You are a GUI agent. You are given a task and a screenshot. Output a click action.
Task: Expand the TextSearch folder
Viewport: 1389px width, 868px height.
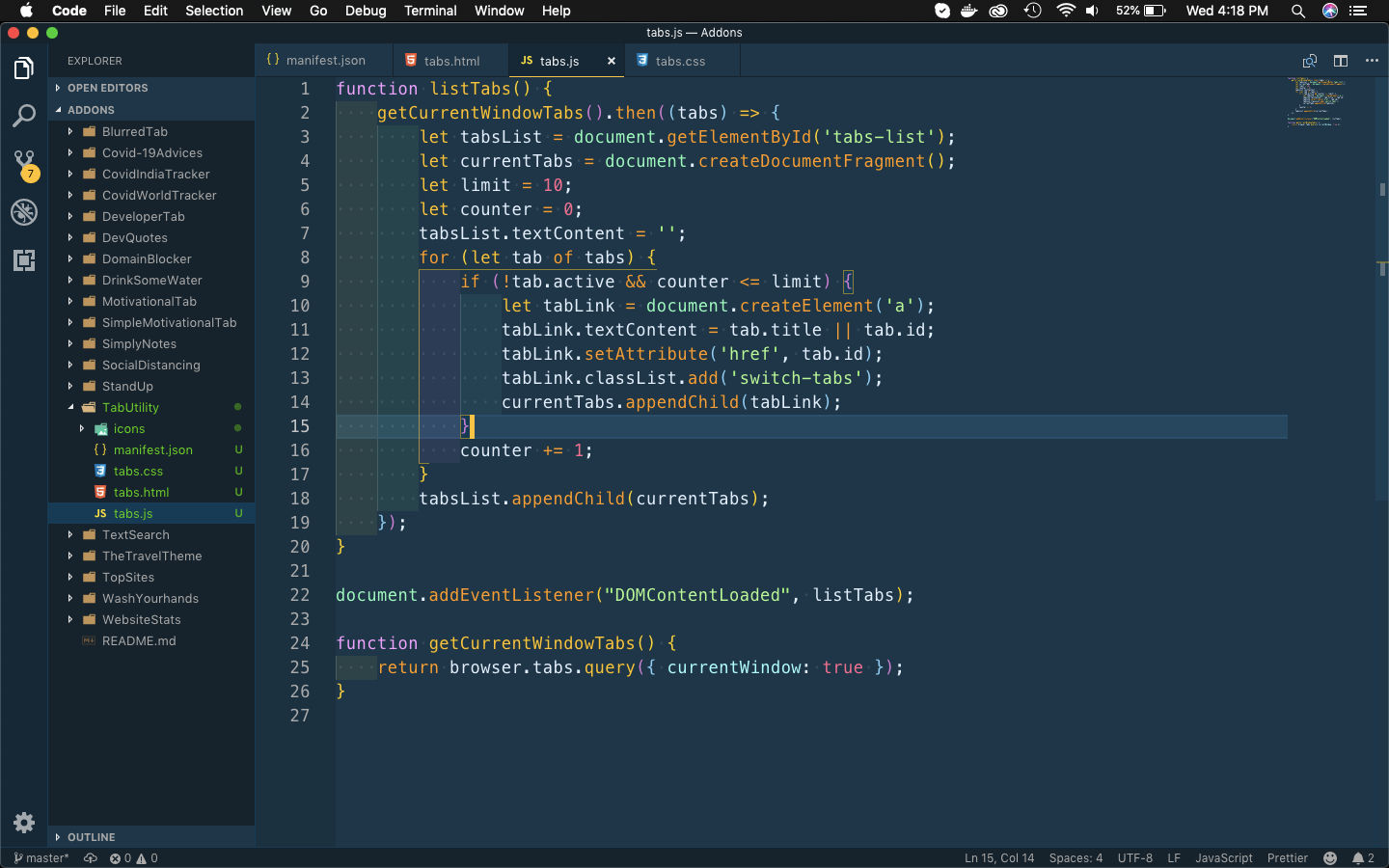coord(151,534)
